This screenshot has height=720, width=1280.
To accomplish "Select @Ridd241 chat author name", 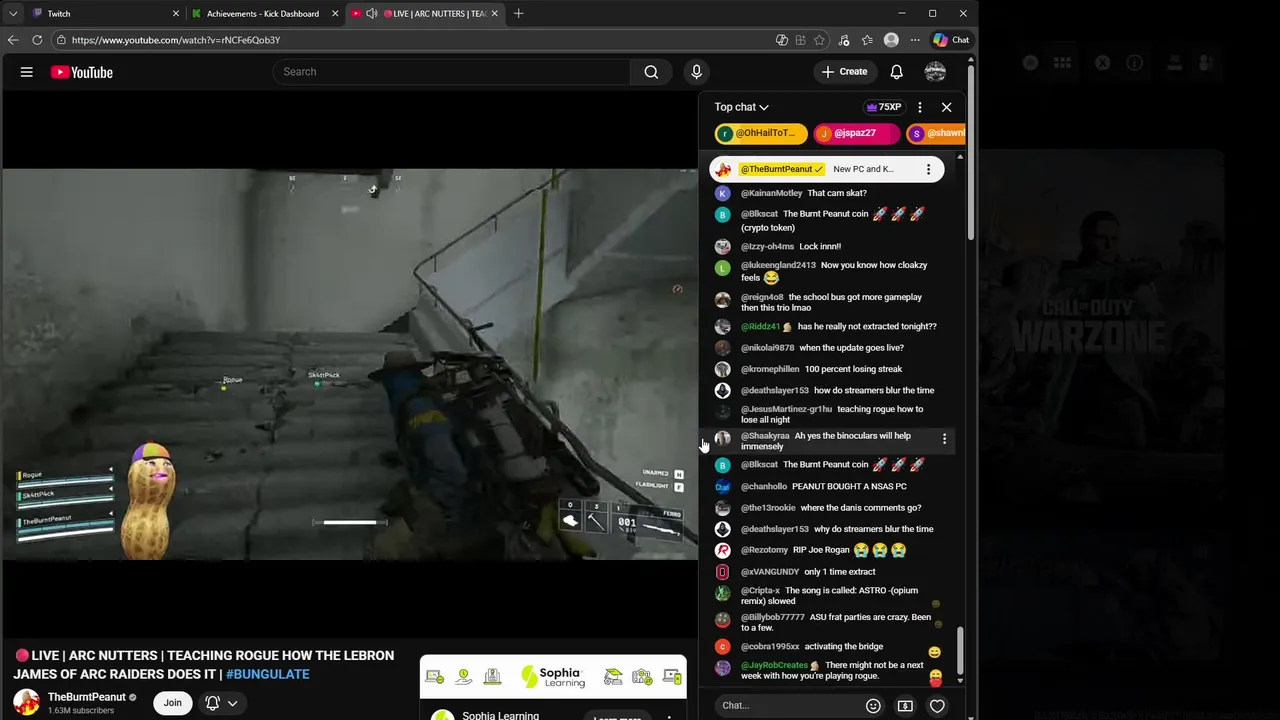I will pos(763,326).
